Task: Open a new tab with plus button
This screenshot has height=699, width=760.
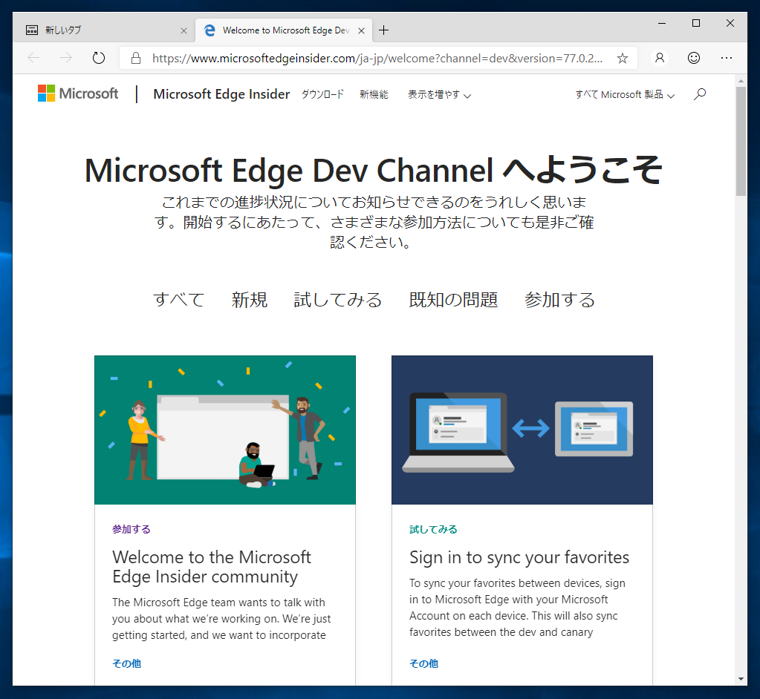Action: coord(383,31)
